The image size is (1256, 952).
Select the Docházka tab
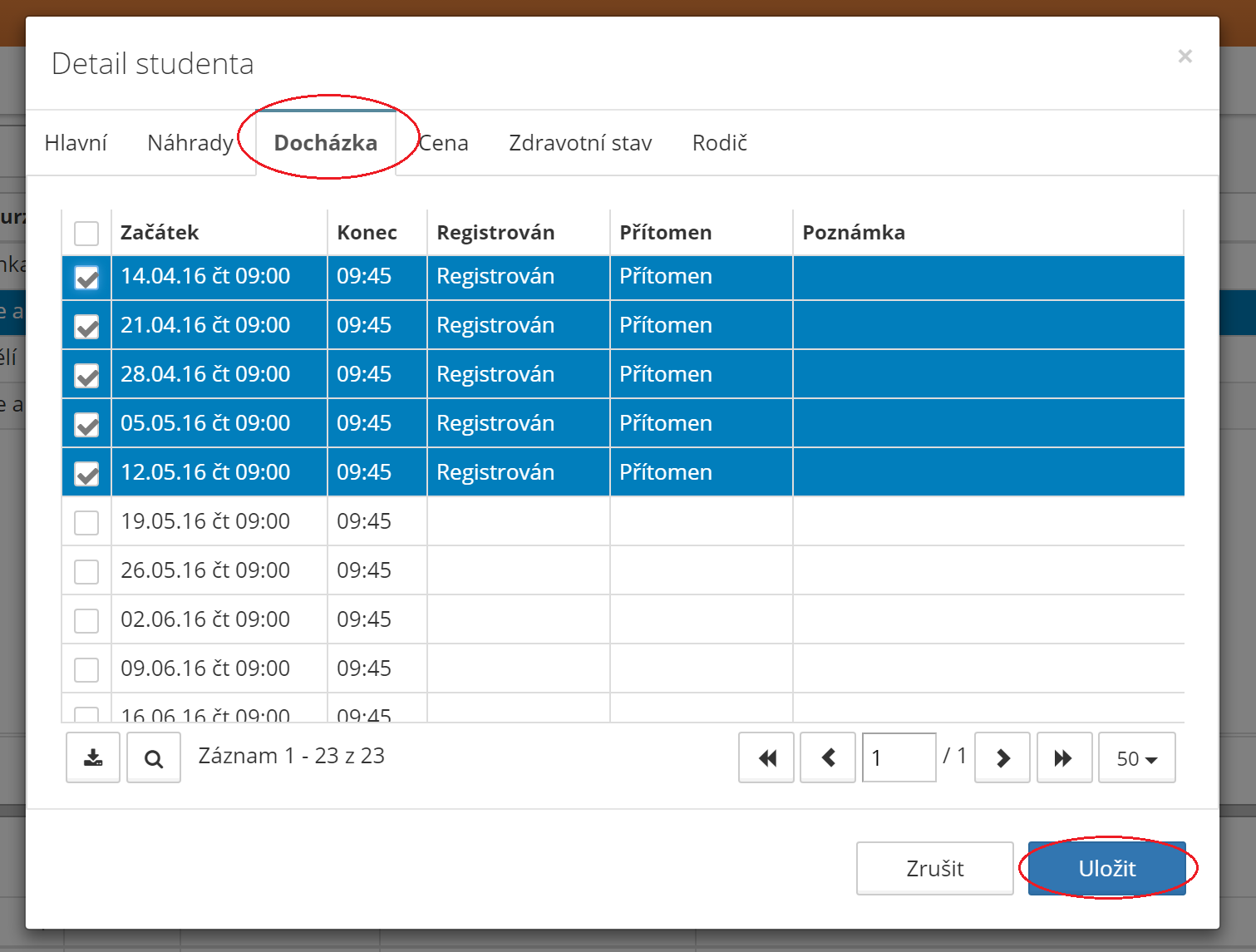(x=326, y=143)
